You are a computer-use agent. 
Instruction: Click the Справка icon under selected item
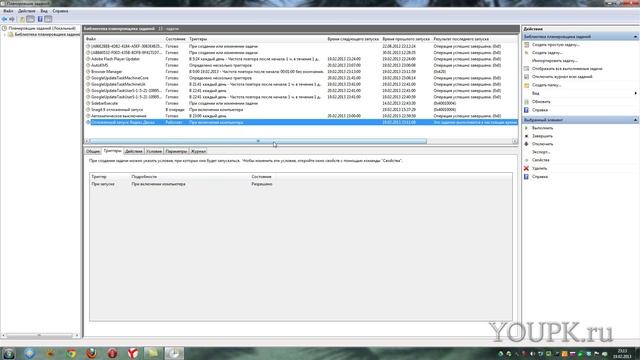point(527,177)
